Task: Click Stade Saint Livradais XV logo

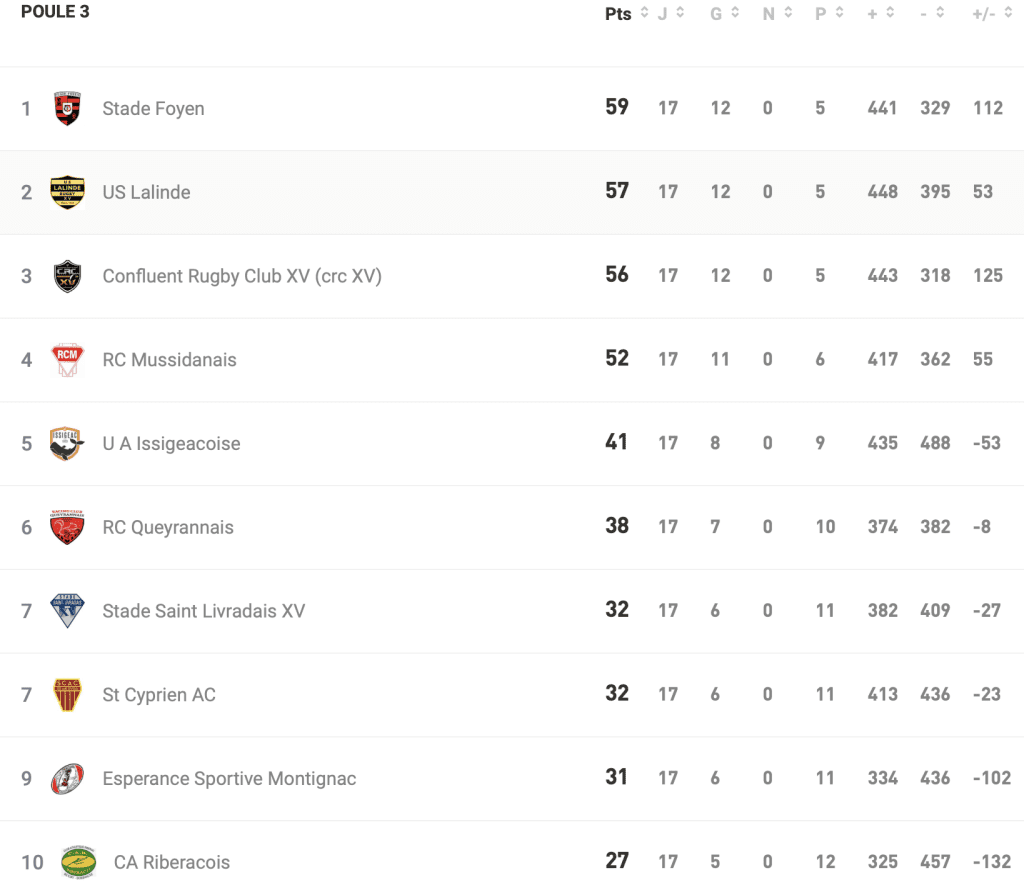Action: pyautogui.click(x=68, y=611)
